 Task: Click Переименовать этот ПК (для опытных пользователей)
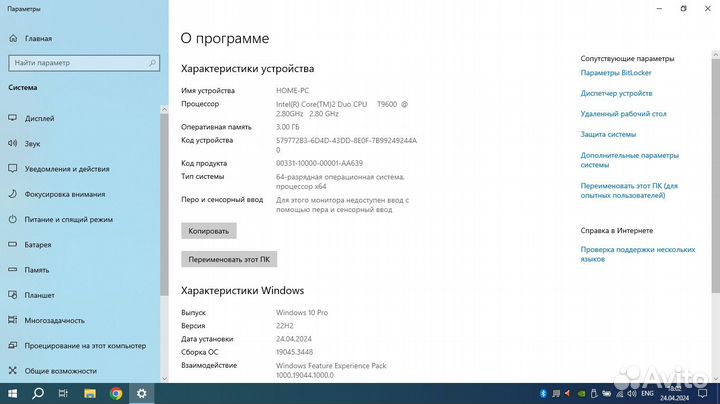[629, 191]
